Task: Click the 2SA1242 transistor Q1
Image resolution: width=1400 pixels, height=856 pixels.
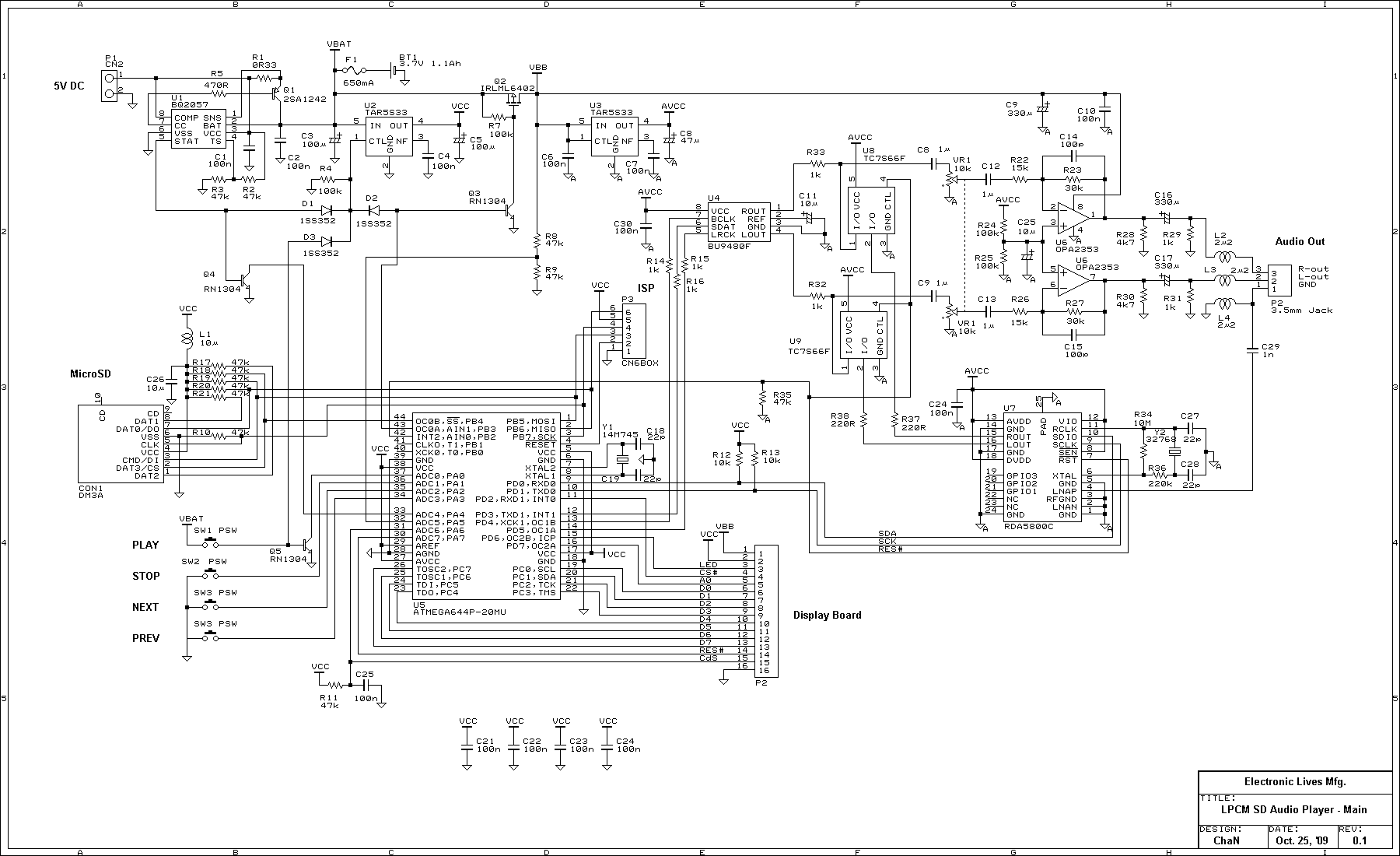Action: (x=275, y=94)
